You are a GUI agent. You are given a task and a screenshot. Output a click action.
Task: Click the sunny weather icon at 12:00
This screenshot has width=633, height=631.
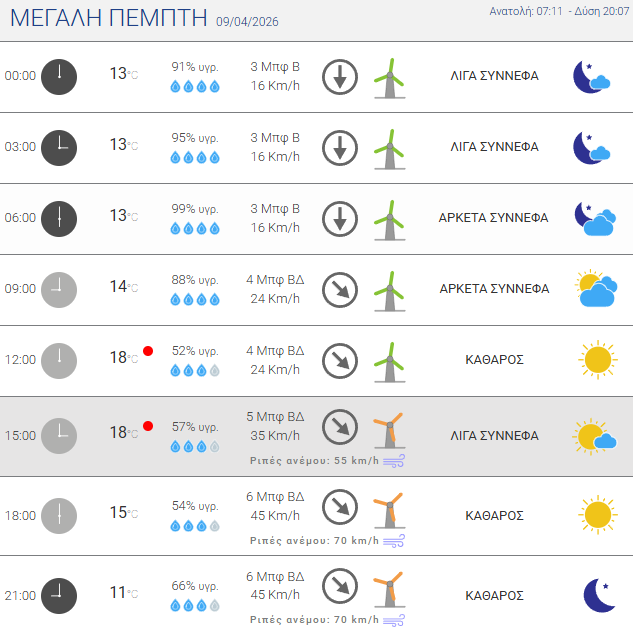click(597, 359)
